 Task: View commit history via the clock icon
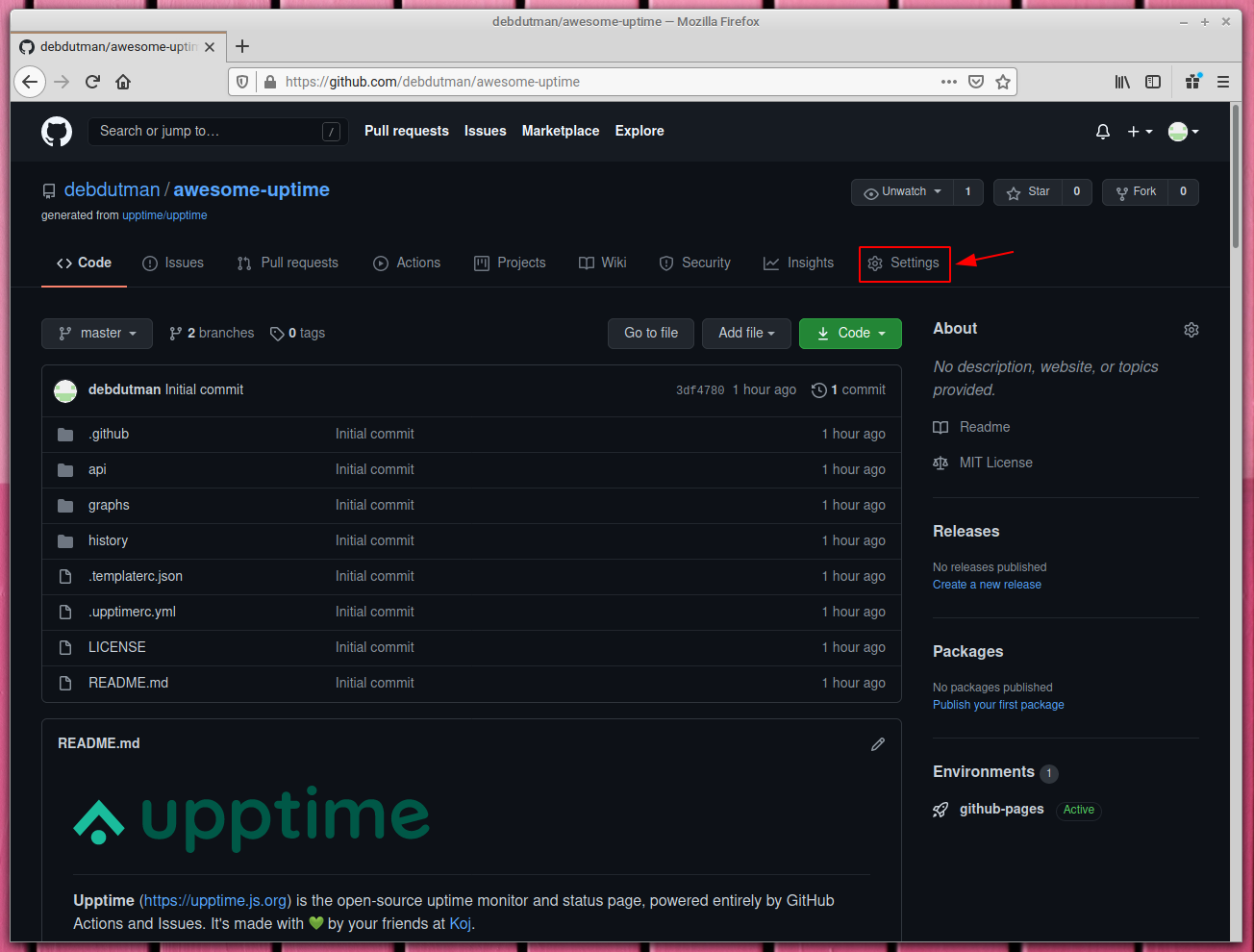(819, 389)
